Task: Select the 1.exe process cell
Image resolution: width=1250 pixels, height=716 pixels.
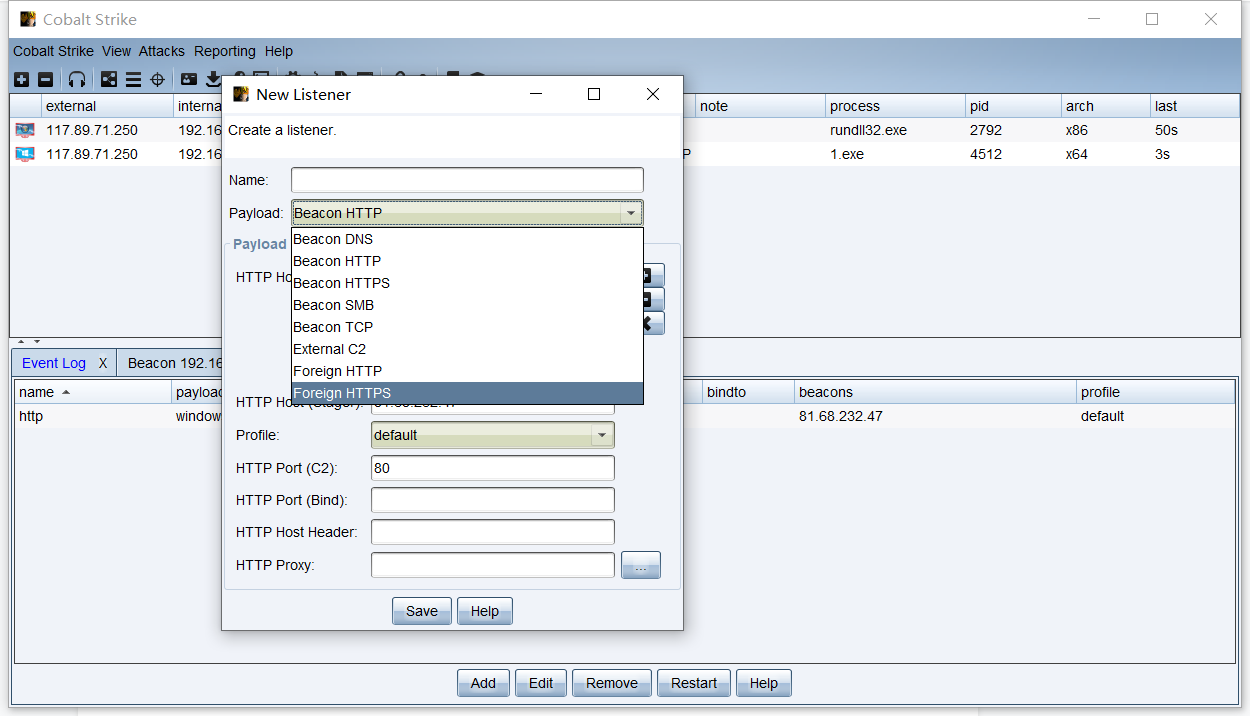Action: point(895,154)
